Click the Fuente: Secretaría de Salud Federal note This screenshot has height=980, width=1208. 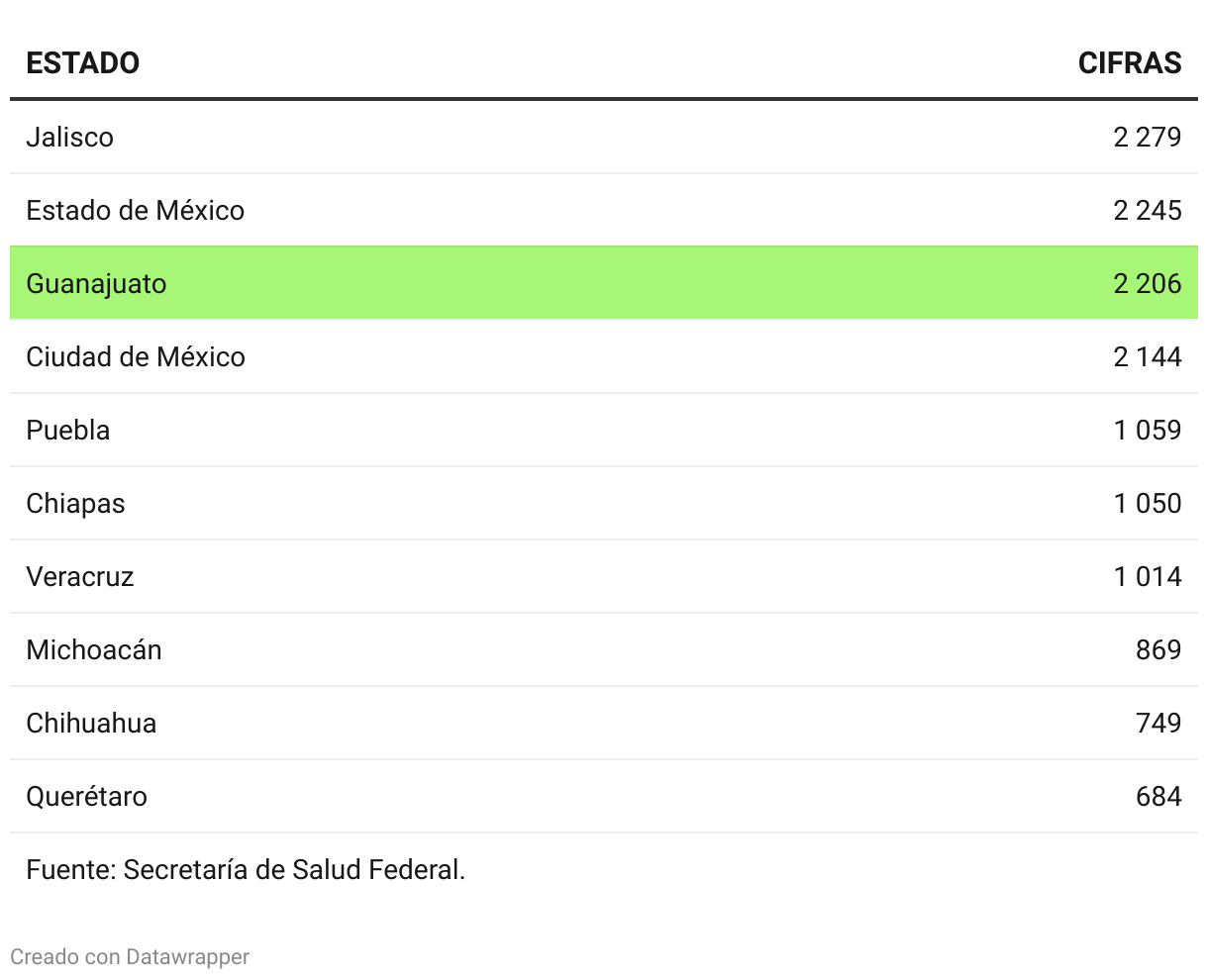coord(246,869)
